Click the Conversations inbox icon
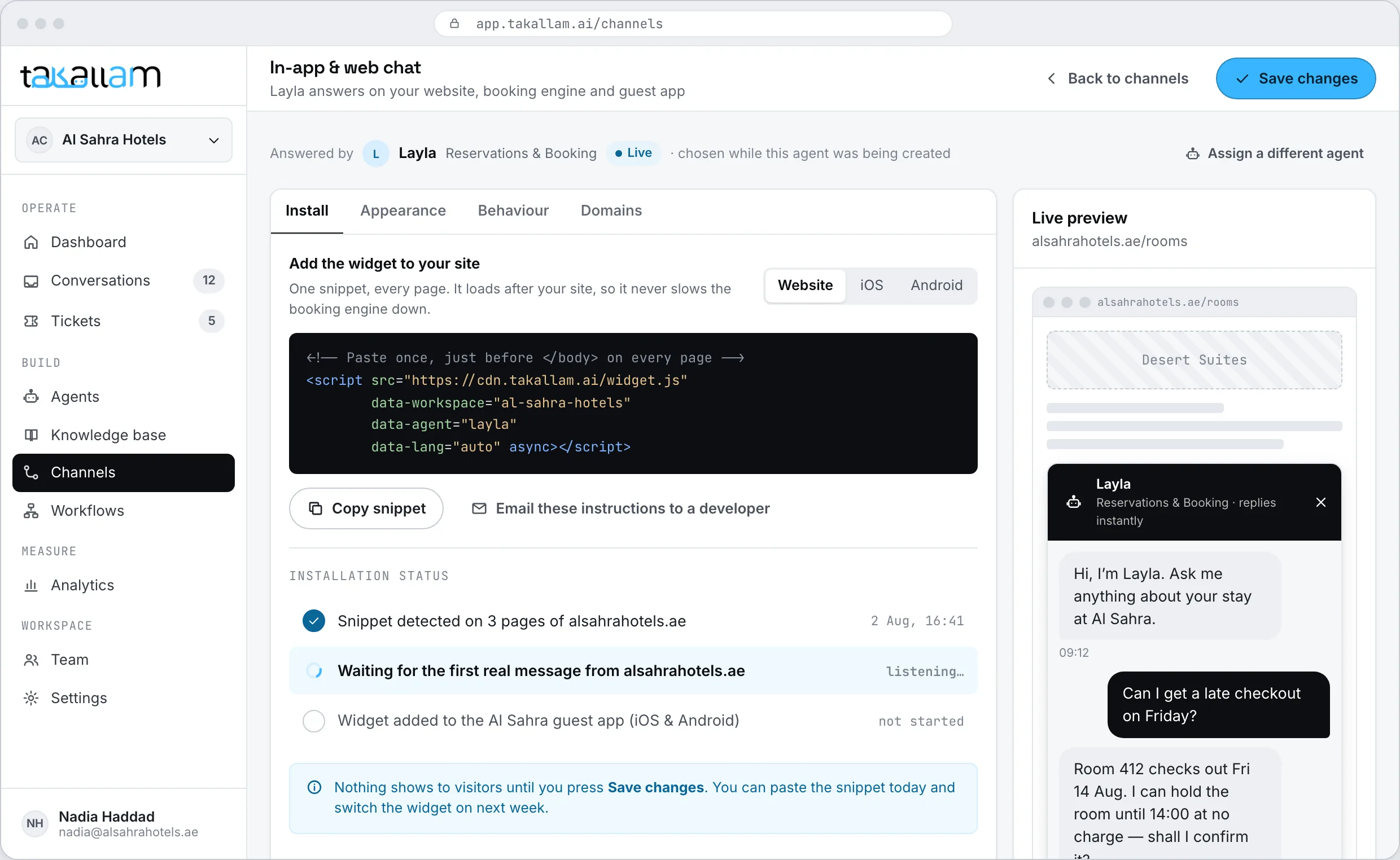The height and width of the screenshot is (860, 1400). pos(30,281)
